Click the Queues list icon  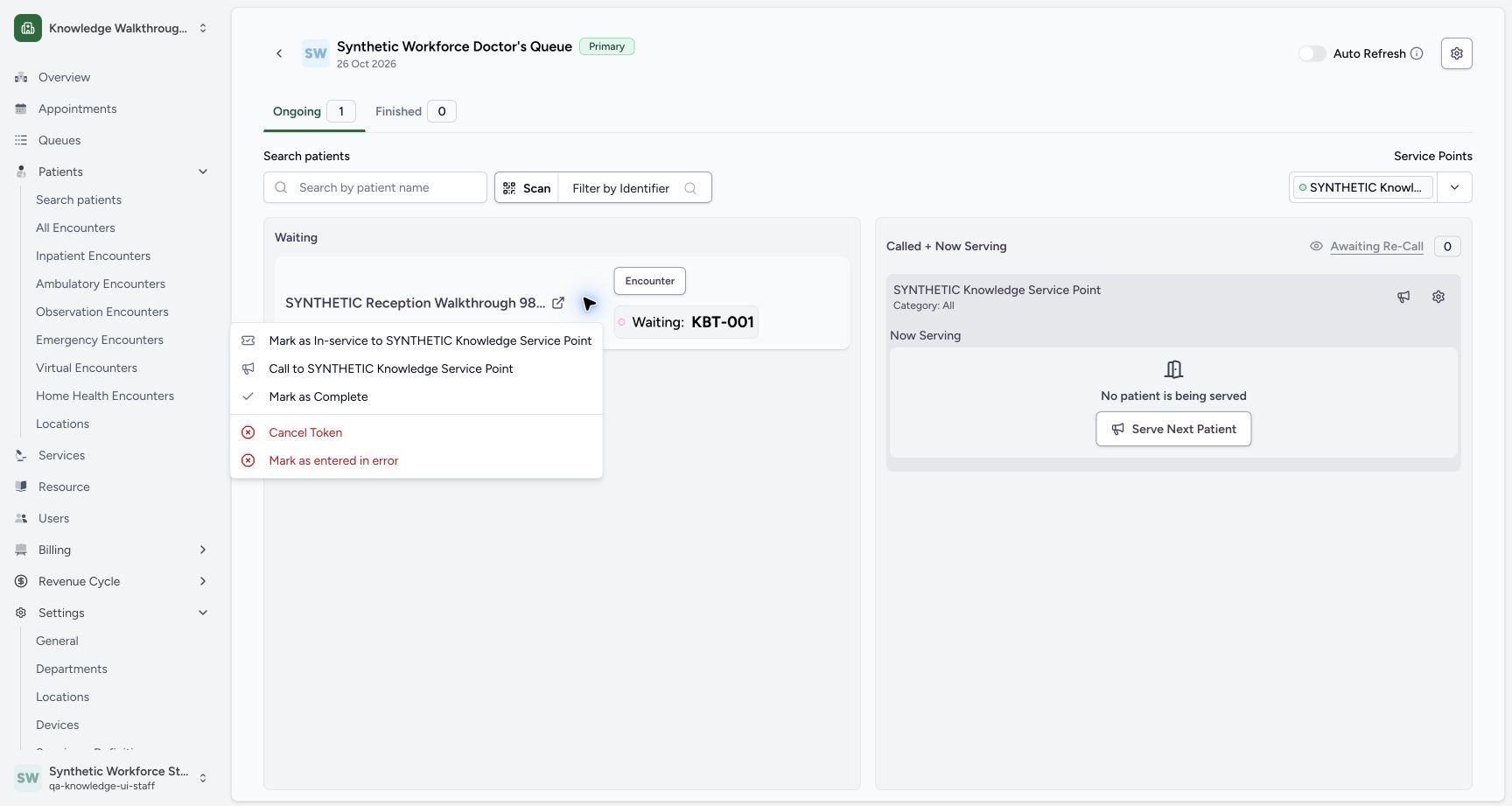21,140
